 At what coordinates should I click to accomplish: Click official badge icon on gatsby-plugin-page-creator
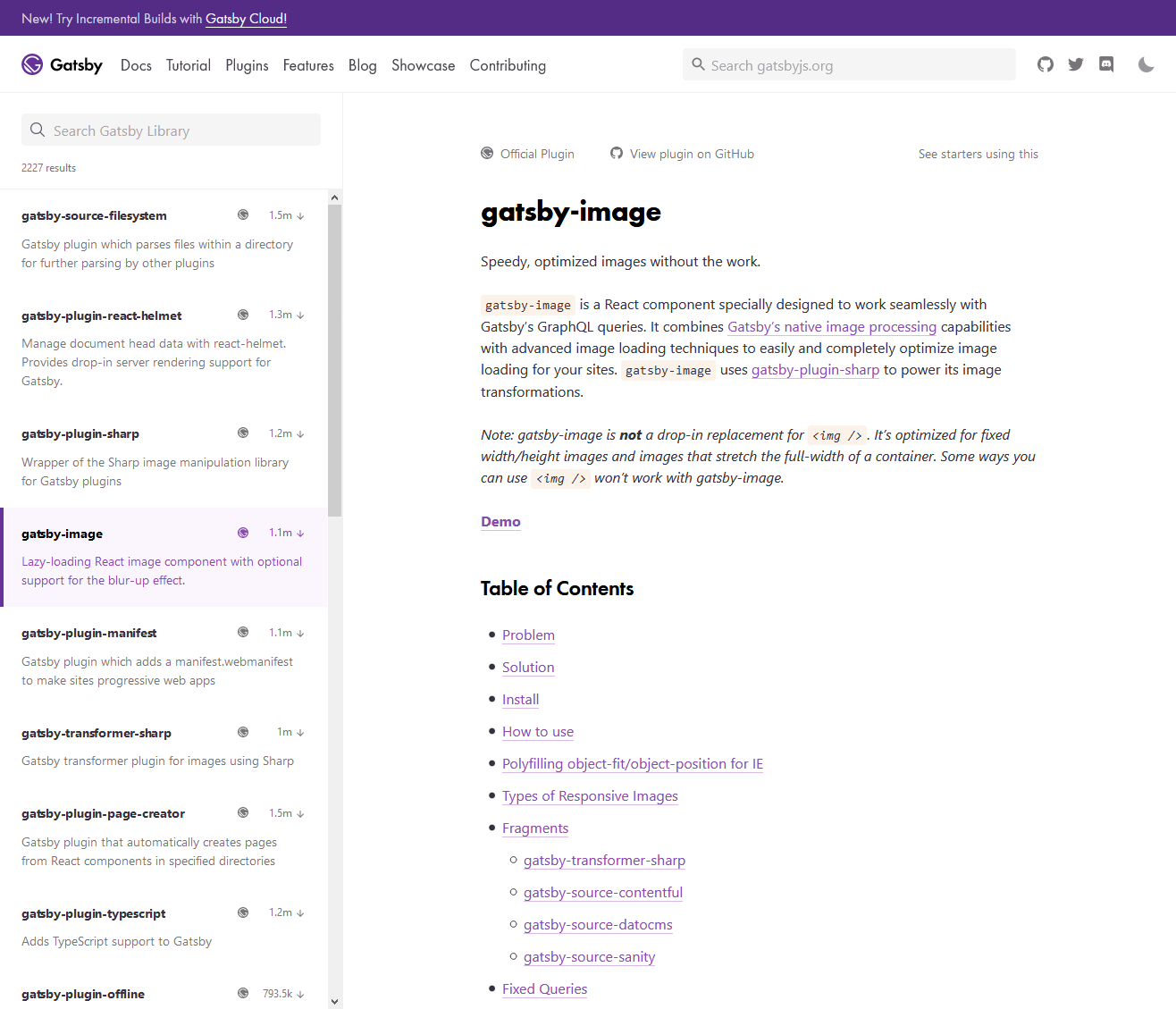tap(243, 812)
